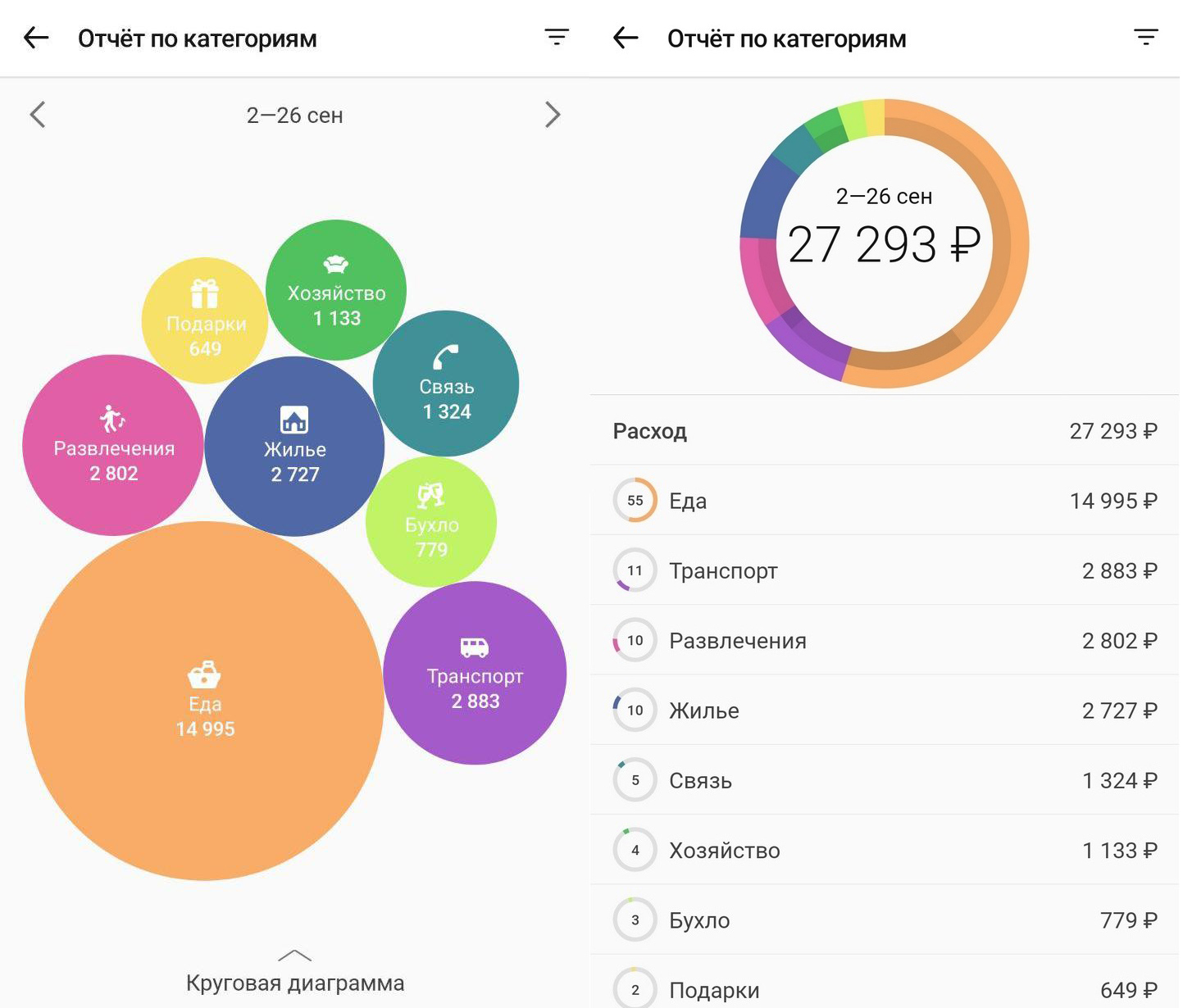Image resolution: width=1183 pixels, height=1008 pixels.
Task: Select the date range 2–26 сен on left screen
Action: point(295,116)
